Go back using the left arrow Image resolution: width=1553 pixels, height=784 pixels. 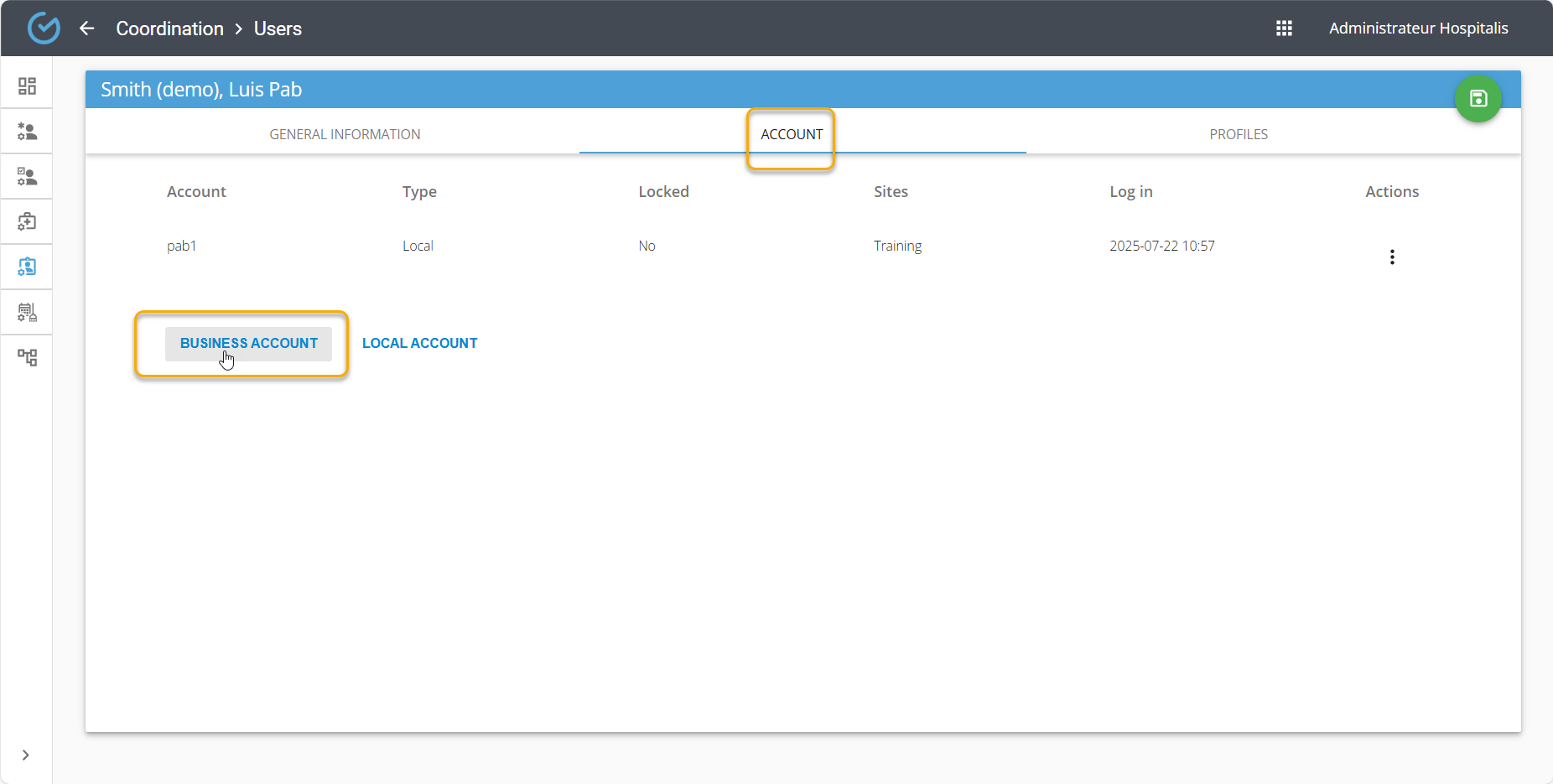coord(87,29)
